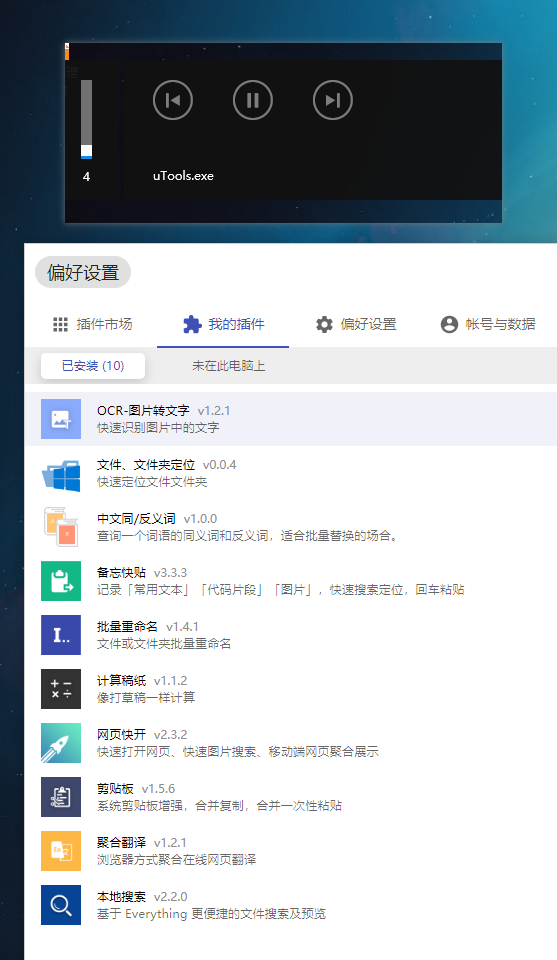Image resolution: width=557 pixels, height=960 pixels.
Task: Open the 偏好设置 gear tab
Action: [356, 324]
